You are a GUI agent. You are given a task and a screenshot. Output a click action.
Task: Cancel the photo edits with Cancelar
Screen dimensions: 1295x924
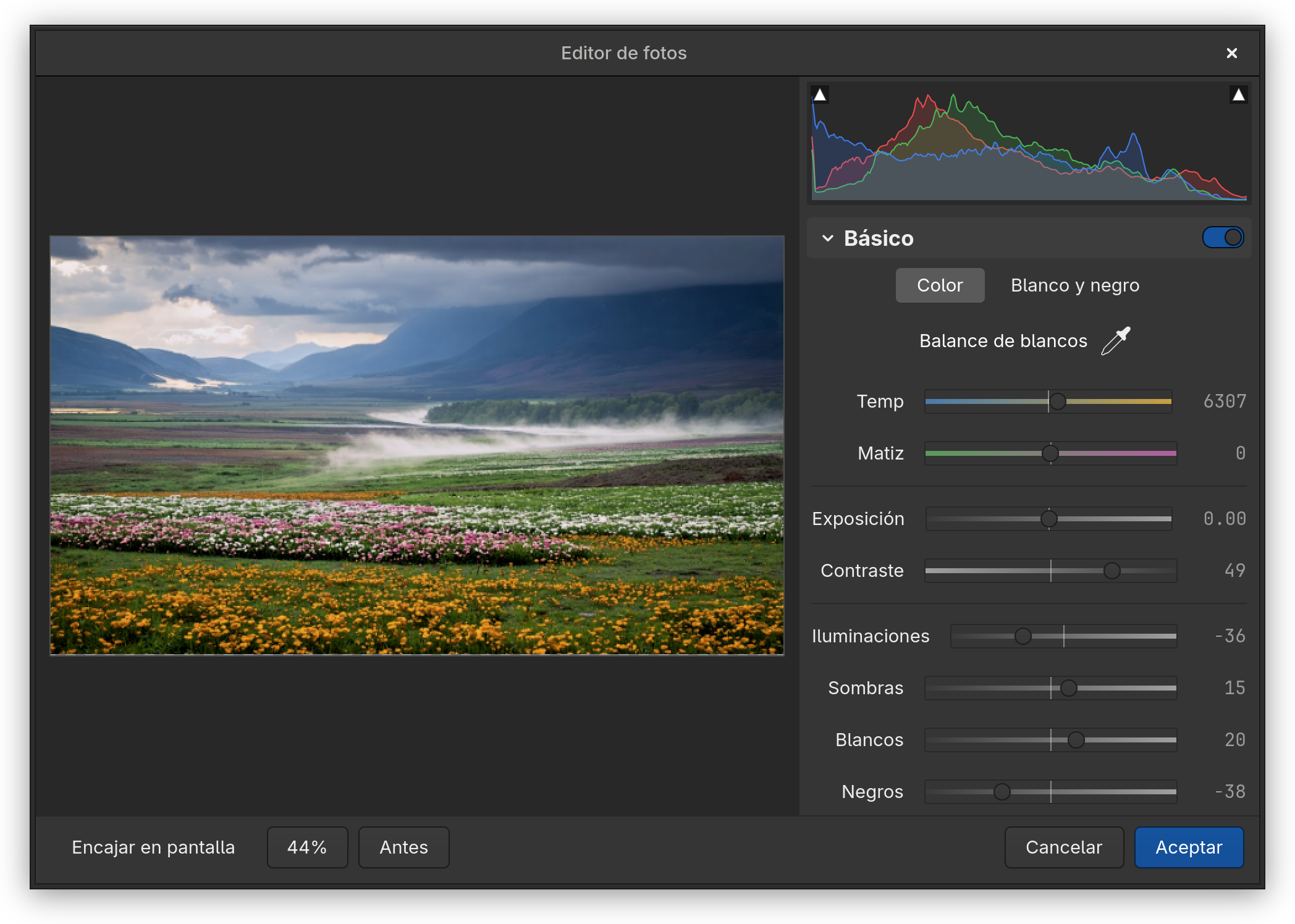pyautogui.click(x=1063, y=847)
